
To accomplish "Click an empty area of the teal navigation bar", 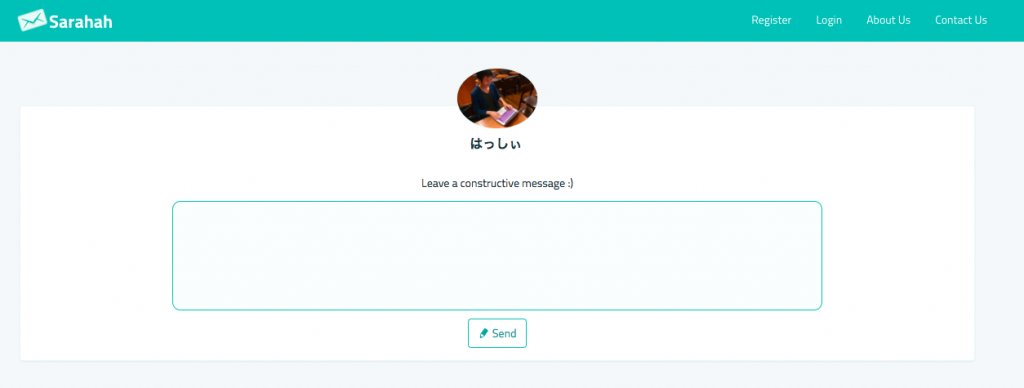I will pos(424,20).
